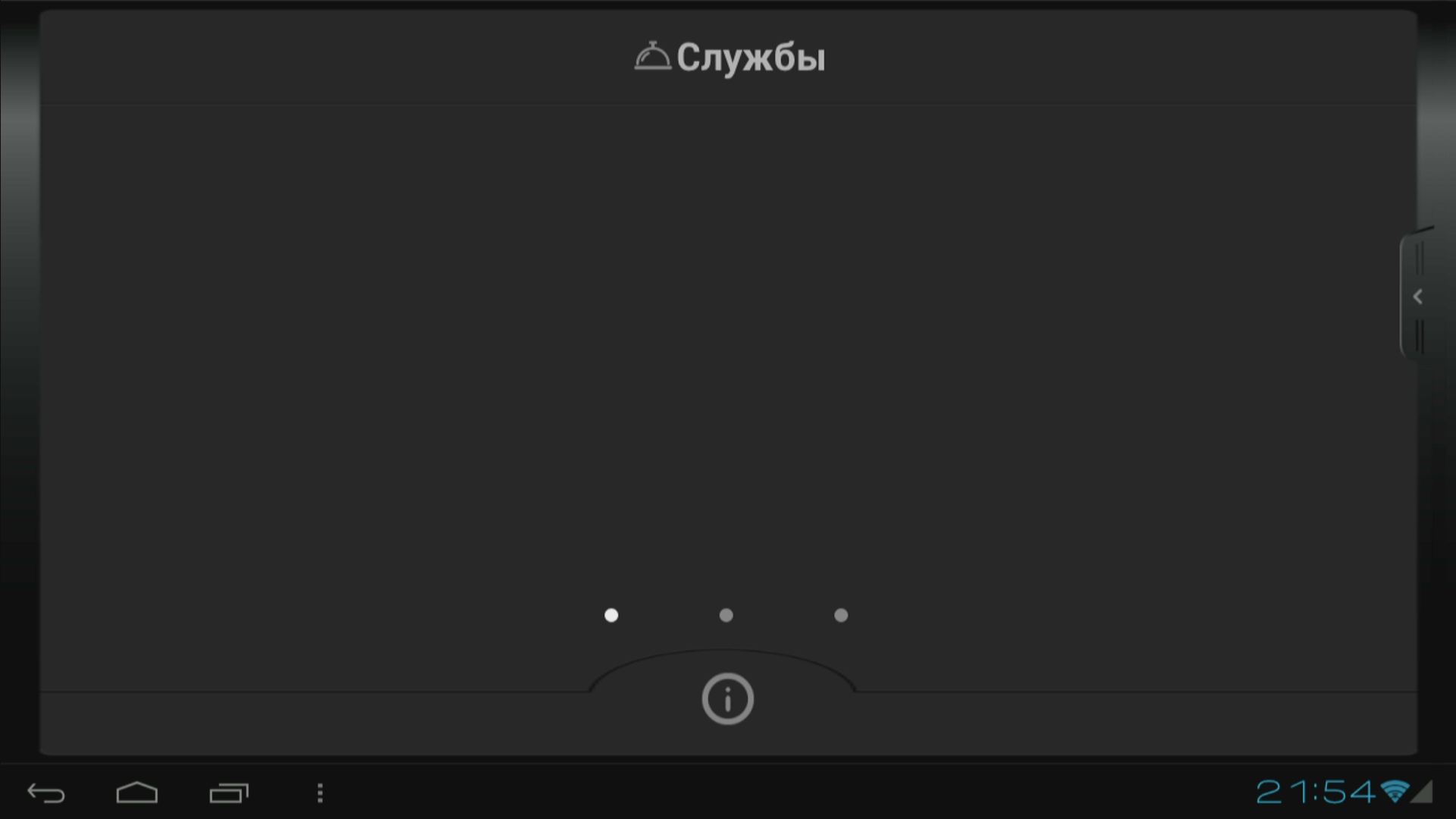Expand the side panel chevron handle
1456x819 pixels.
(1417, 297)
